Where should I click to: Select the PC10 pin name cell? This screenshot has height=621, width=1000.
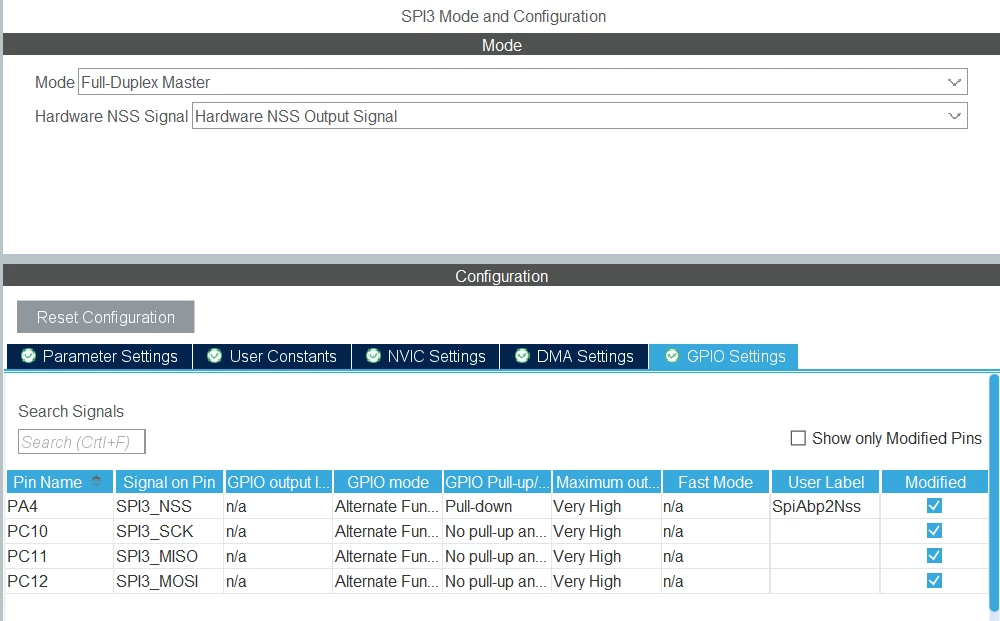[60, 531]
